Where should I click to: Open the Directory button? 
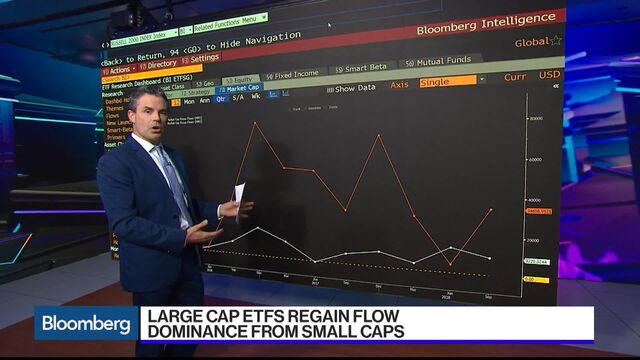coord(158,65)
